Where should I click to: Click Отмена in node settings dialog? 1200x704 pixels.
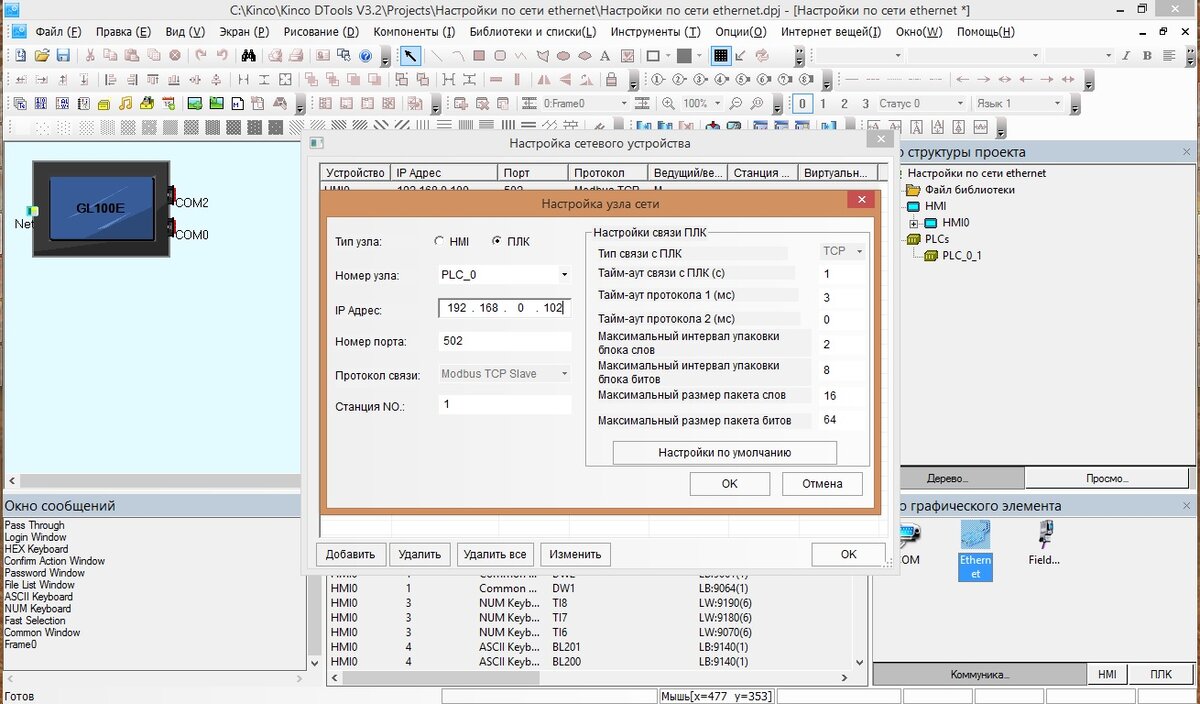822,484
